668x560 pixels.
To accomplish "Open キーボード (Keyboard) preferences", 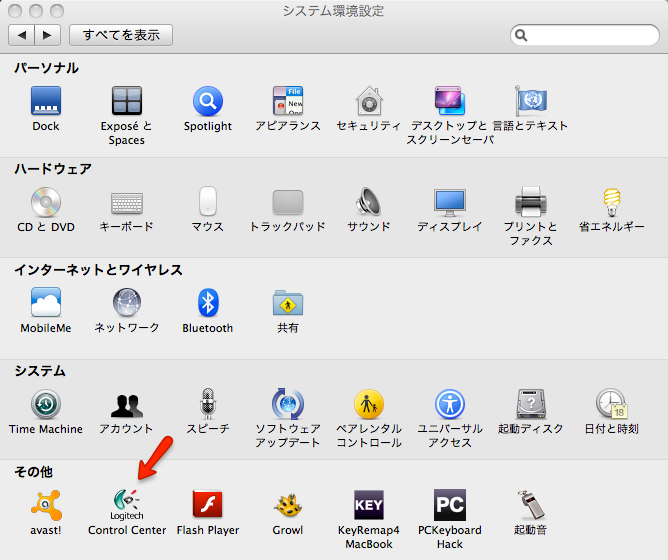I will (127, 202).
